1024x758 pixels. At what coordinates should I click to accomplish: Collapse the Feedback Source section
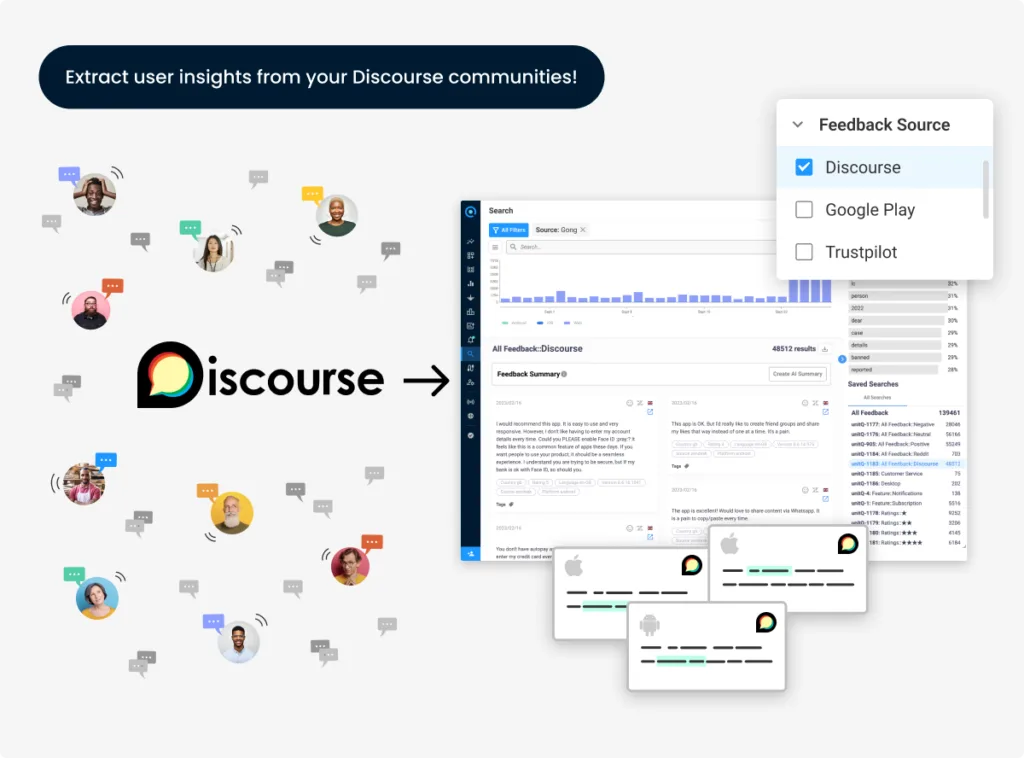[x=797, y=125]
